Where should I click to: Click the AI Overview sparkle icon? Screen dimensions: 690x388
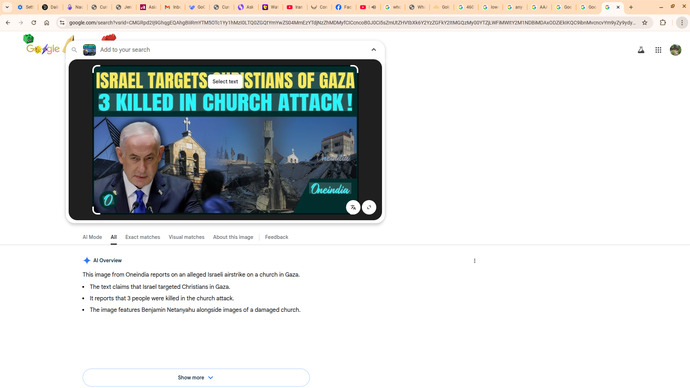click(87, 260)
